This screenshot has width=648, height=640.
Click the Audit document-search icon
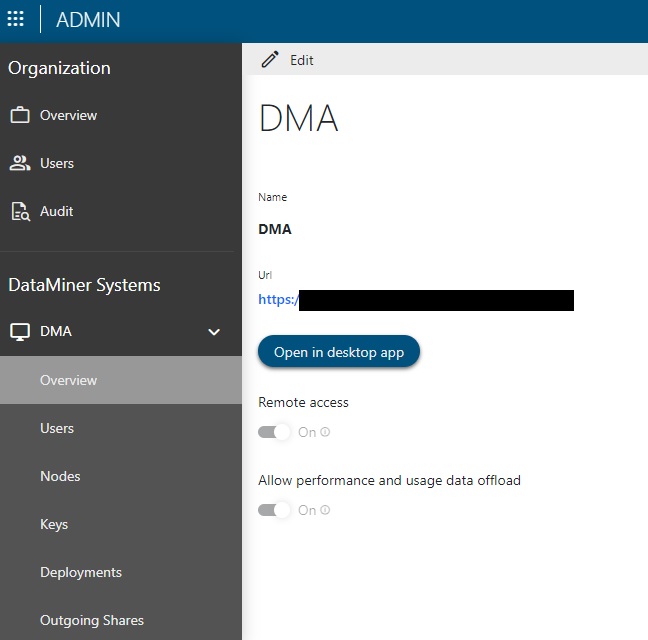coord(20,212)
